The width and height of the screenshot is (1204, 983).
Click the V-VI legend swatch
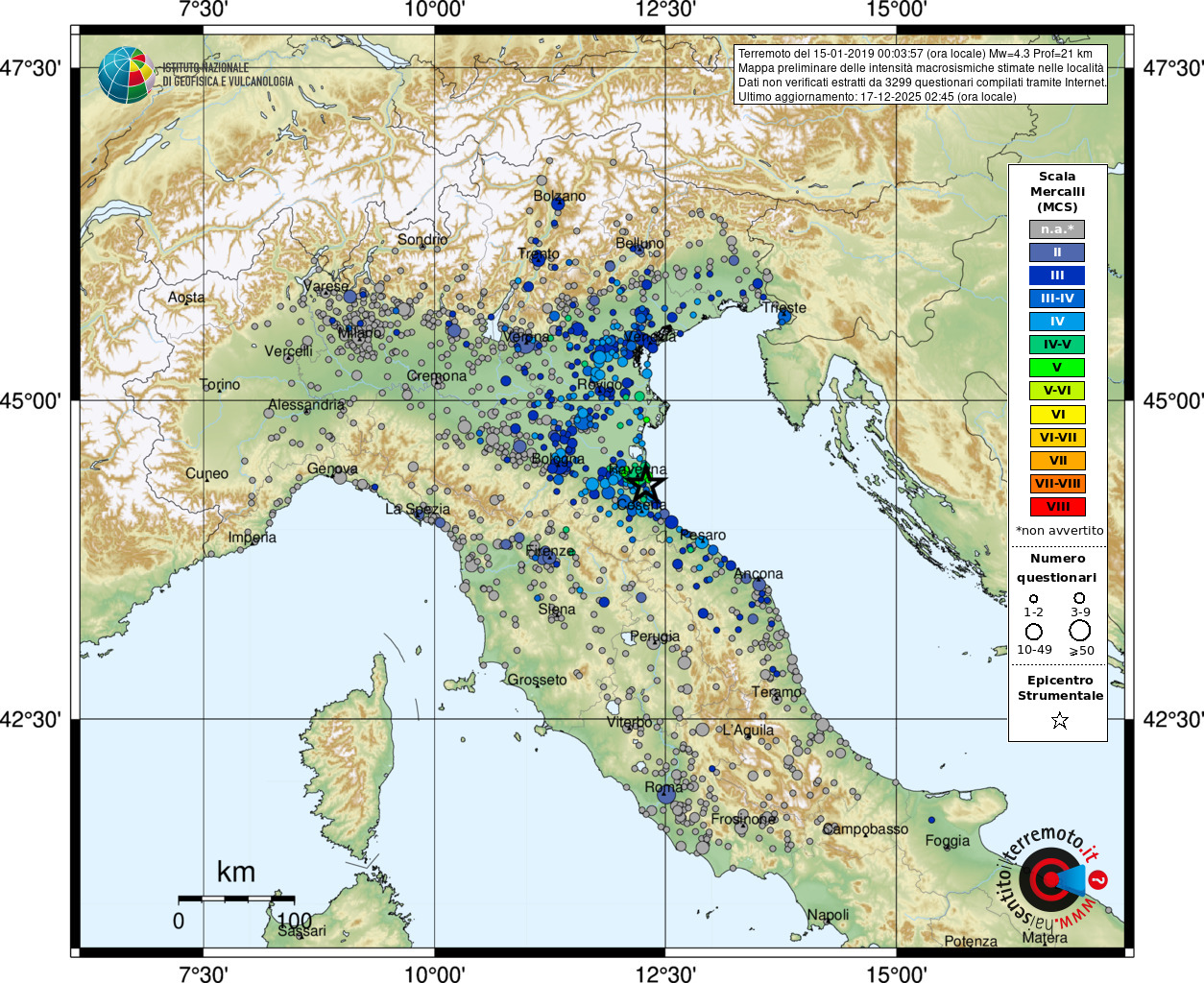(1057, 391)
